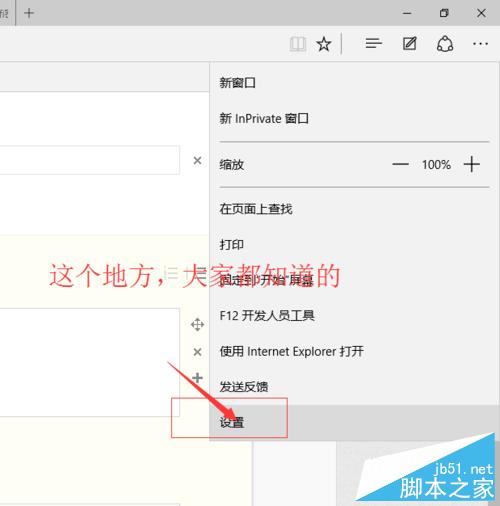500x506 pixels.
Task: Decrease zoom with the minus button
Action: [400, 164]
